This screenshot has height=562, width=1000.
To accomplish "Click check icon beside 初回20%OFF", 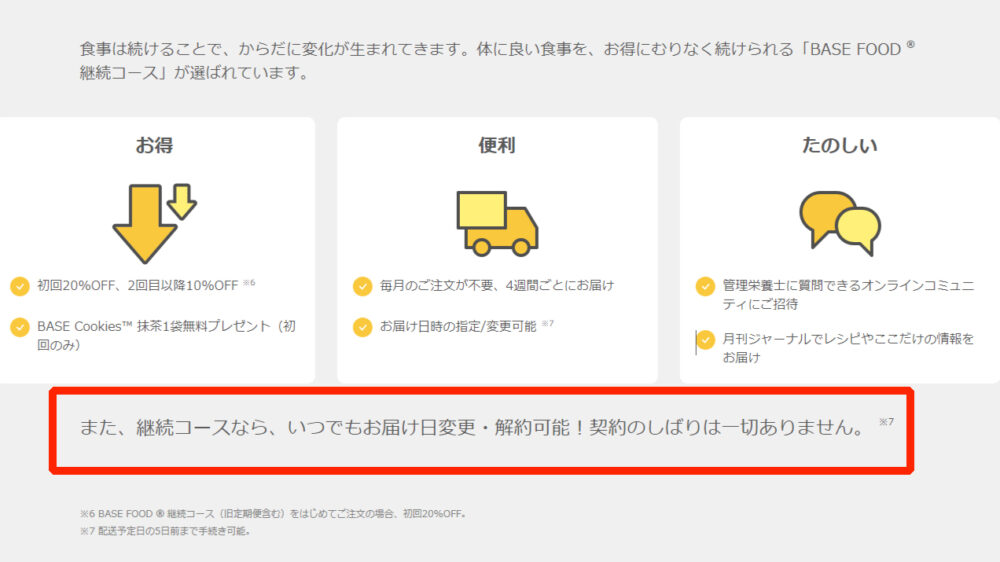I will coord(20,286).
